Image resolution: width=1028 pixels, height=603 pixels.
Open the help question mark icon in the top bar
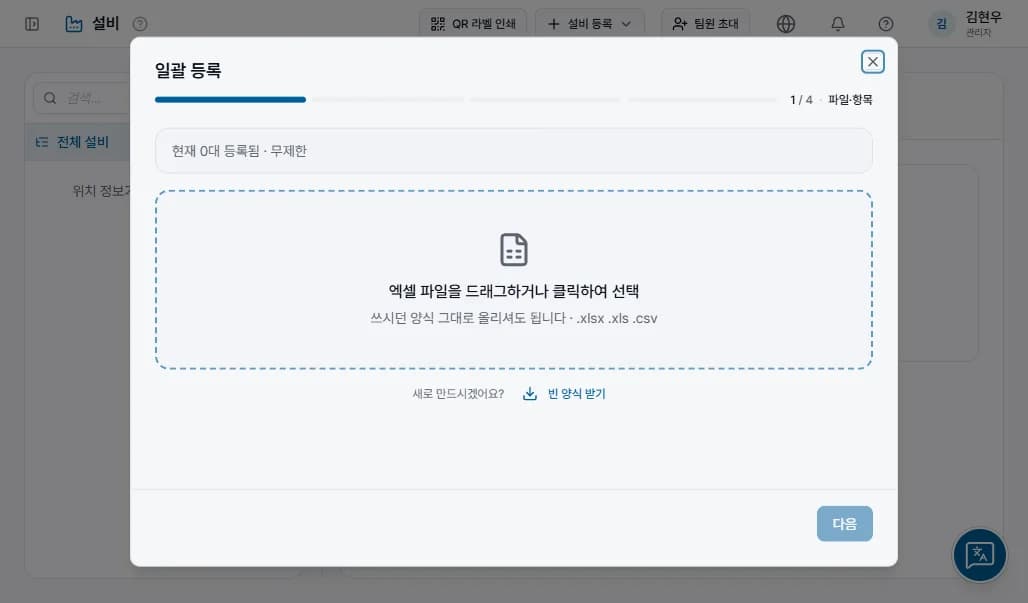pyautogui.click(x=885, y=24)
